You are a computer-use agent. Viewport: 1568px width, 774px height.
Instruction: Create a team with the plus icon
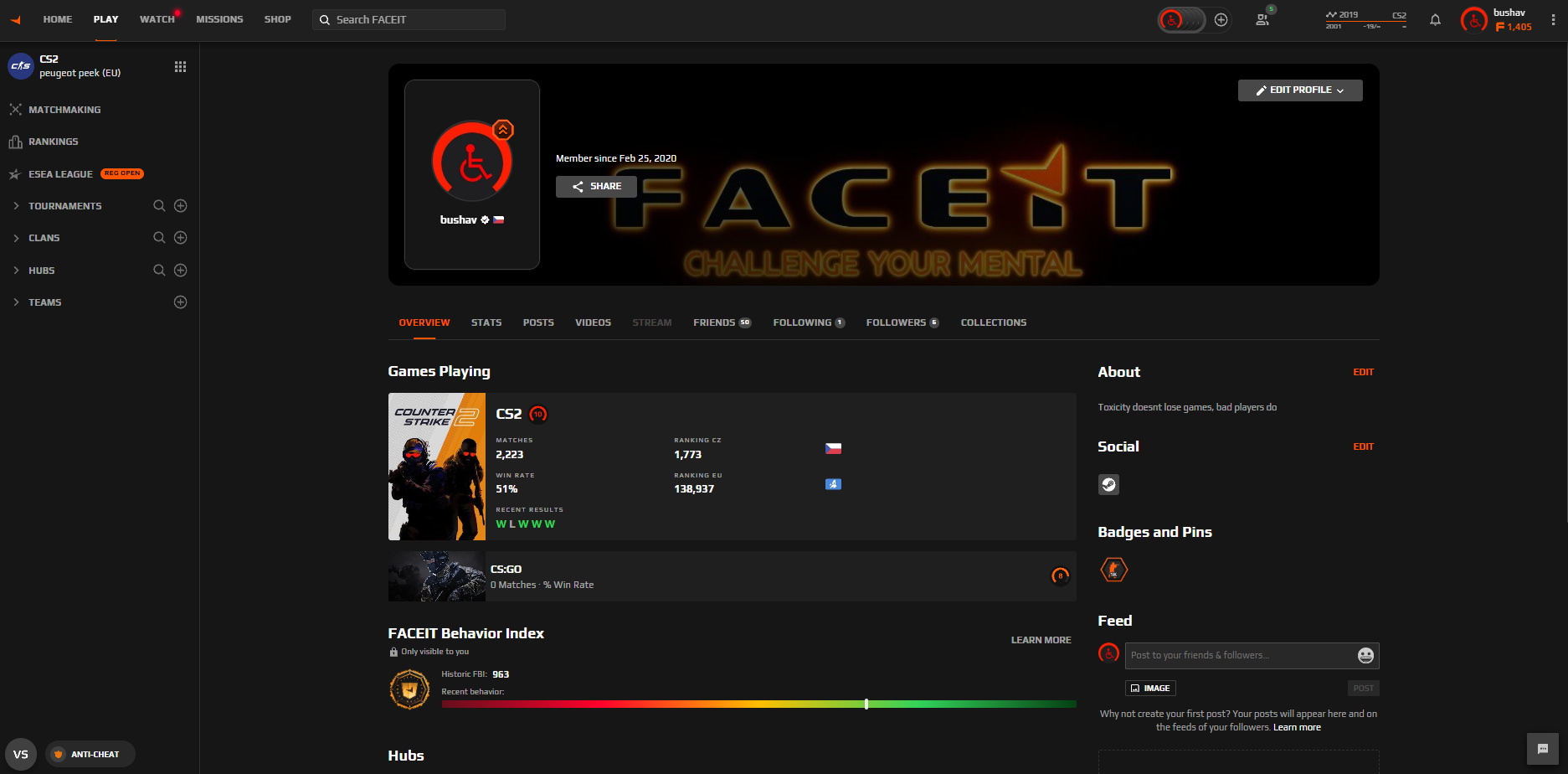[180, 302]
